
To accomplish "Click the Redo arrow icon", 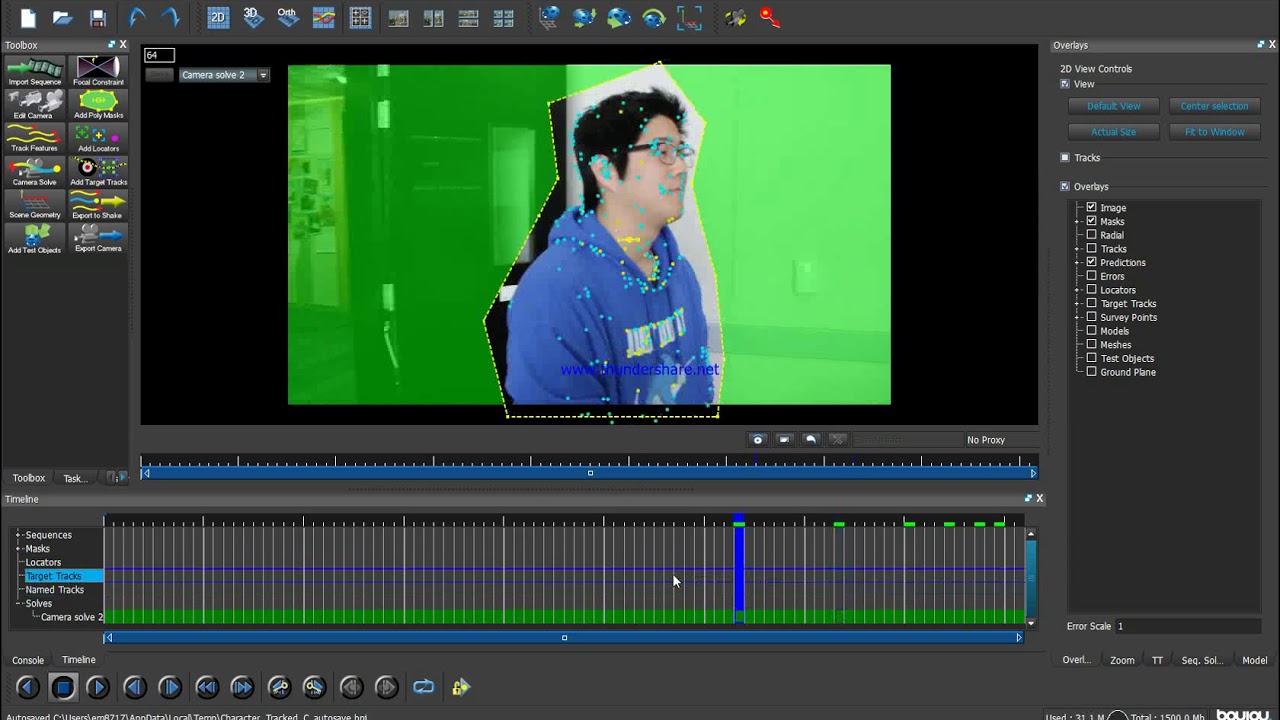I will (x=171, y=17).
